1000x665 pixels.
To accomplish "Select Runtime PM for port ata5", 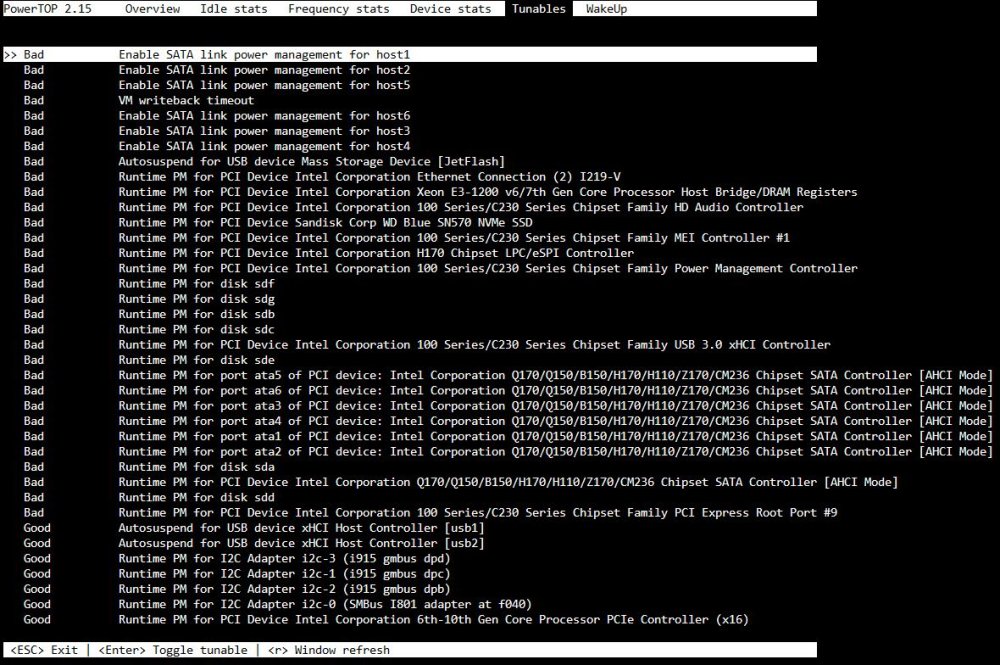I will pos(508,376).
